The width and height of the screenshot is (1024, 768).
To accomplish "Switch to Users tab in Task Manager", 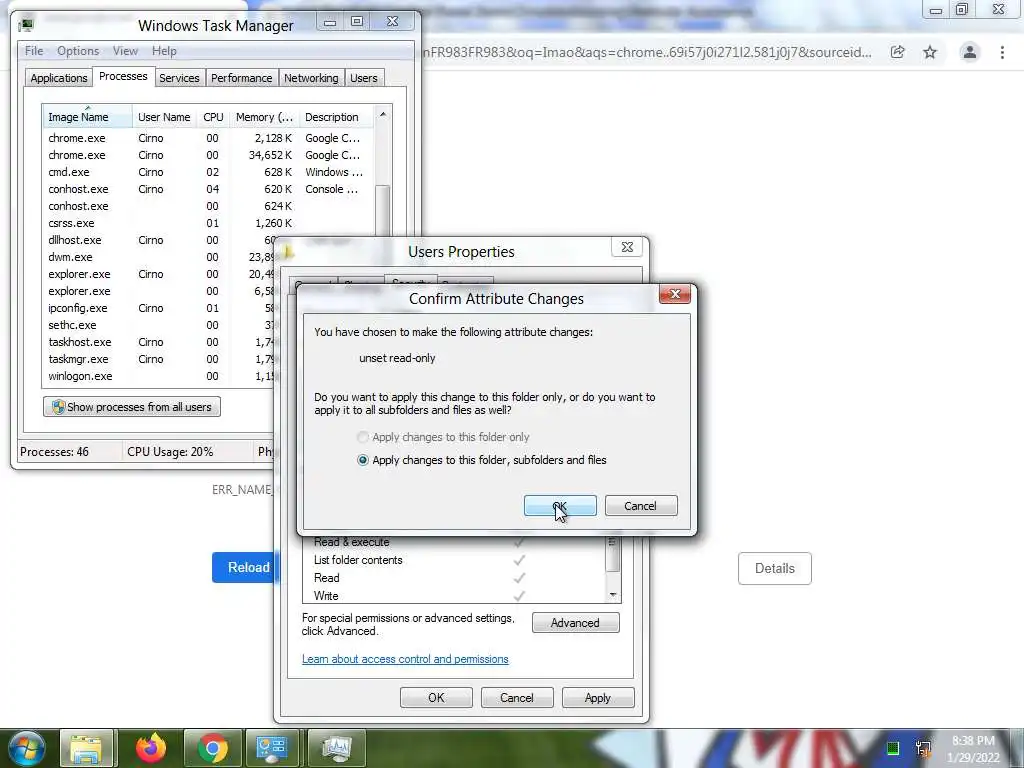I will point(364,78).
